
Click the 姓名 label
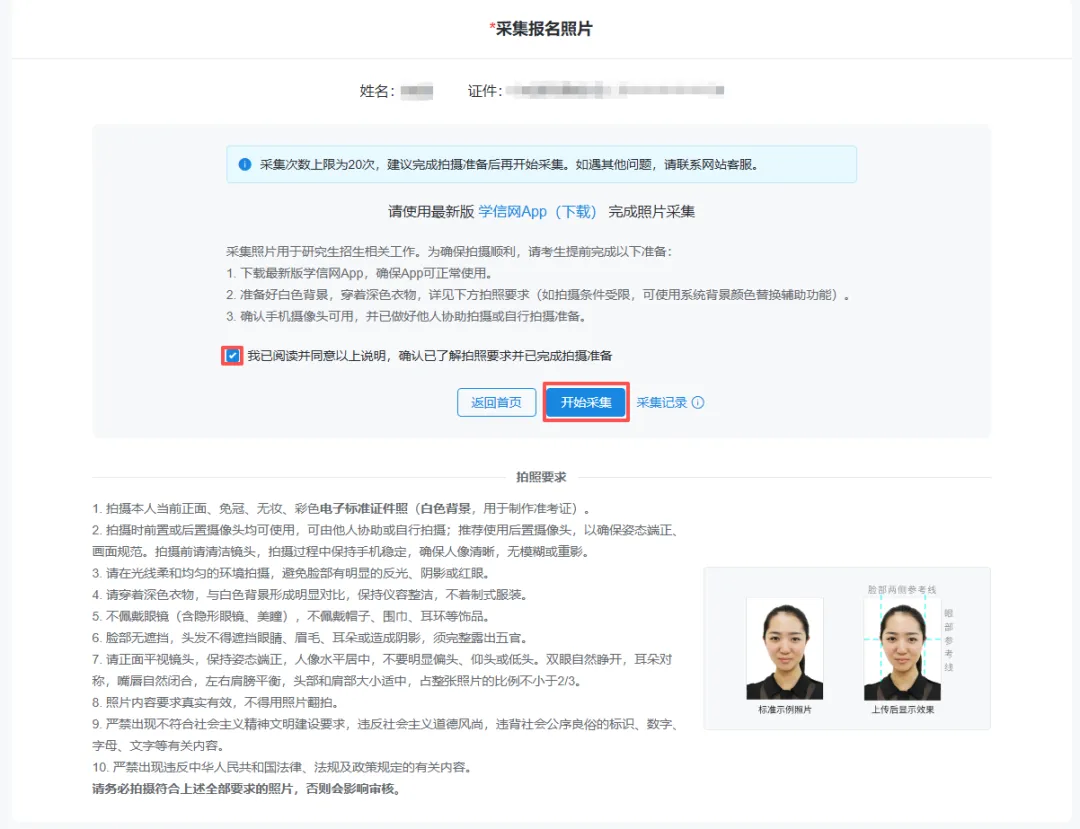[377, 91]
